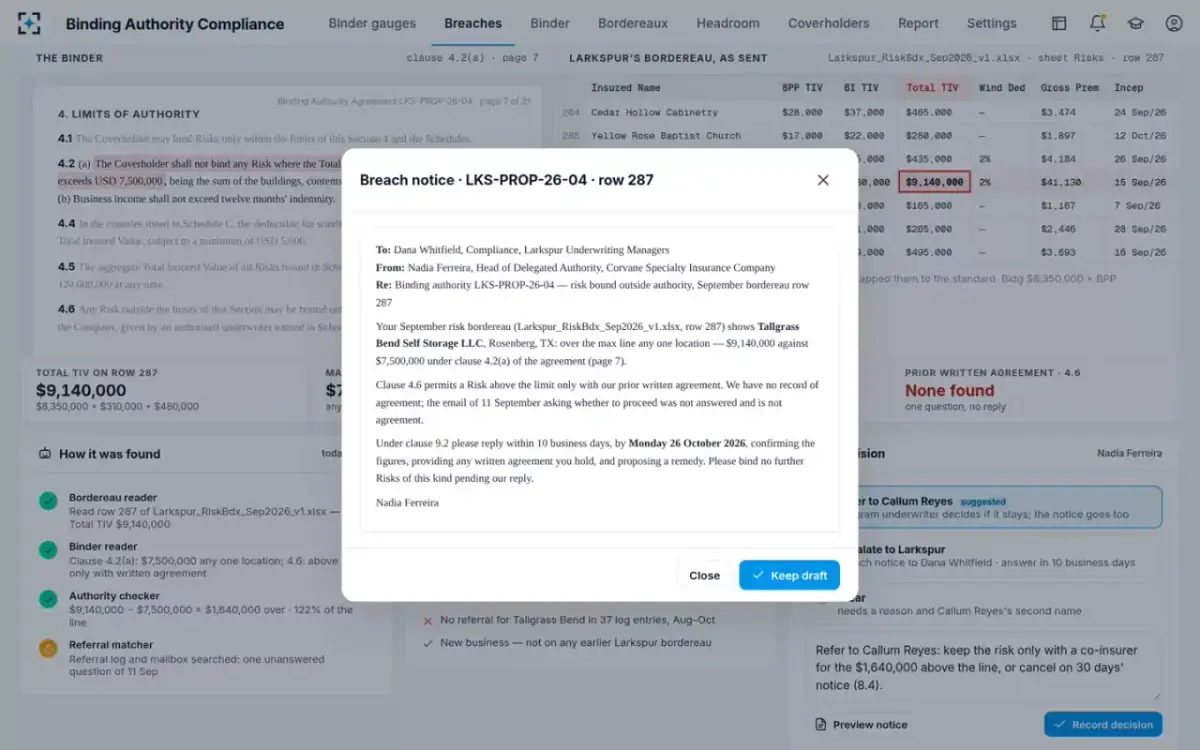1200x750 pixels.
Task: Click highlighted clause 4.2 (a) text
Action: point(200,173)
